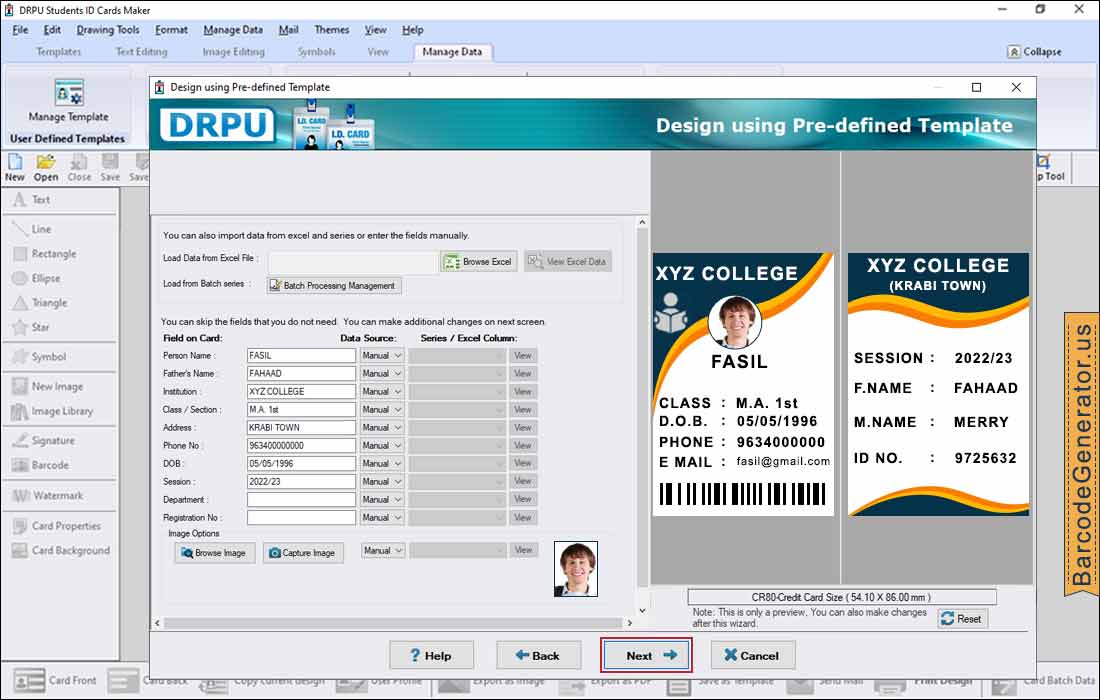This screenshot has width=1100, height=700.
Task: Click the Department input field
Action: [302, 499]
